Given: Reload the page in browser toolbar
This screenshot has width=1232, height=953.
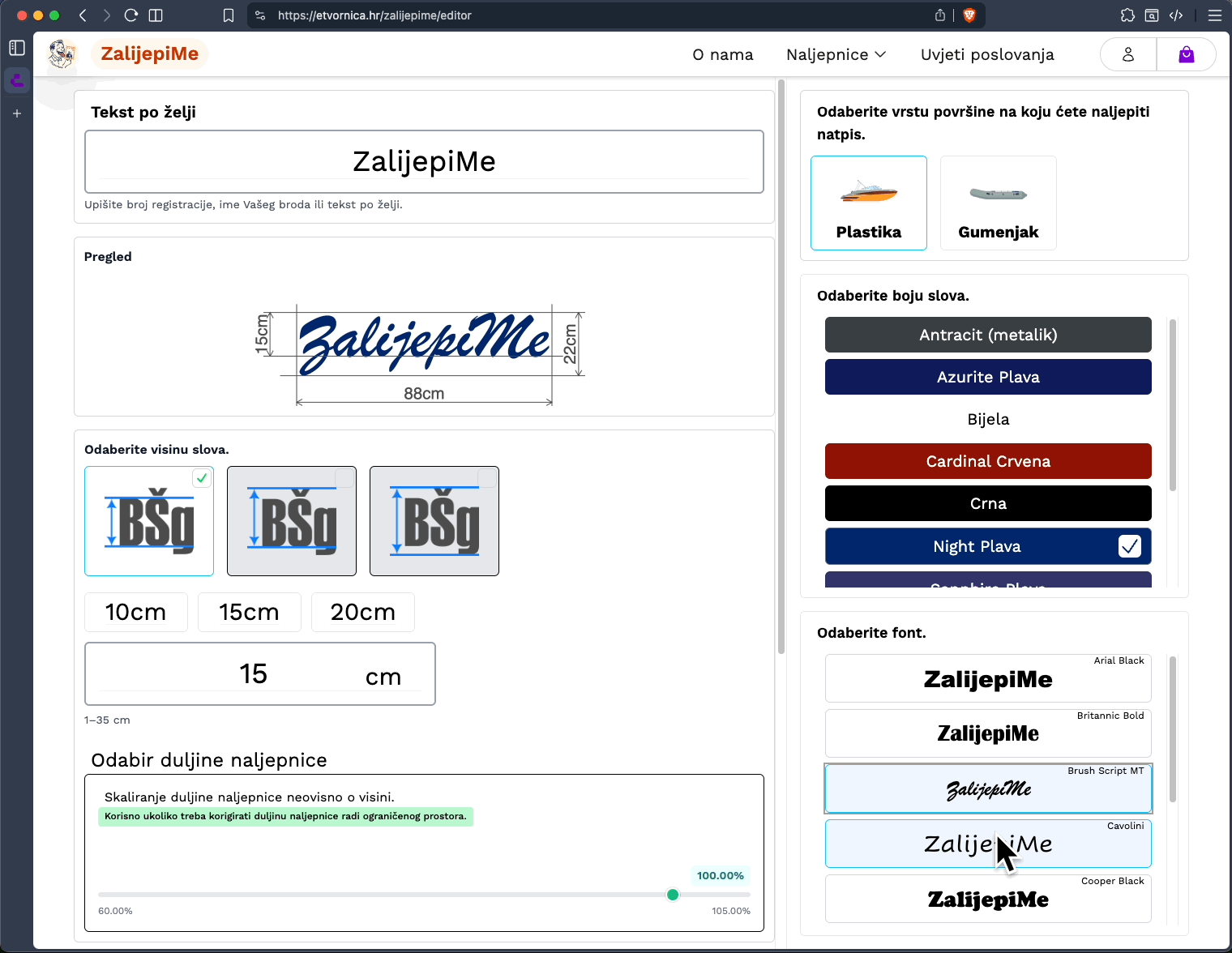Looking at the screenshot, I should (131, 15).
